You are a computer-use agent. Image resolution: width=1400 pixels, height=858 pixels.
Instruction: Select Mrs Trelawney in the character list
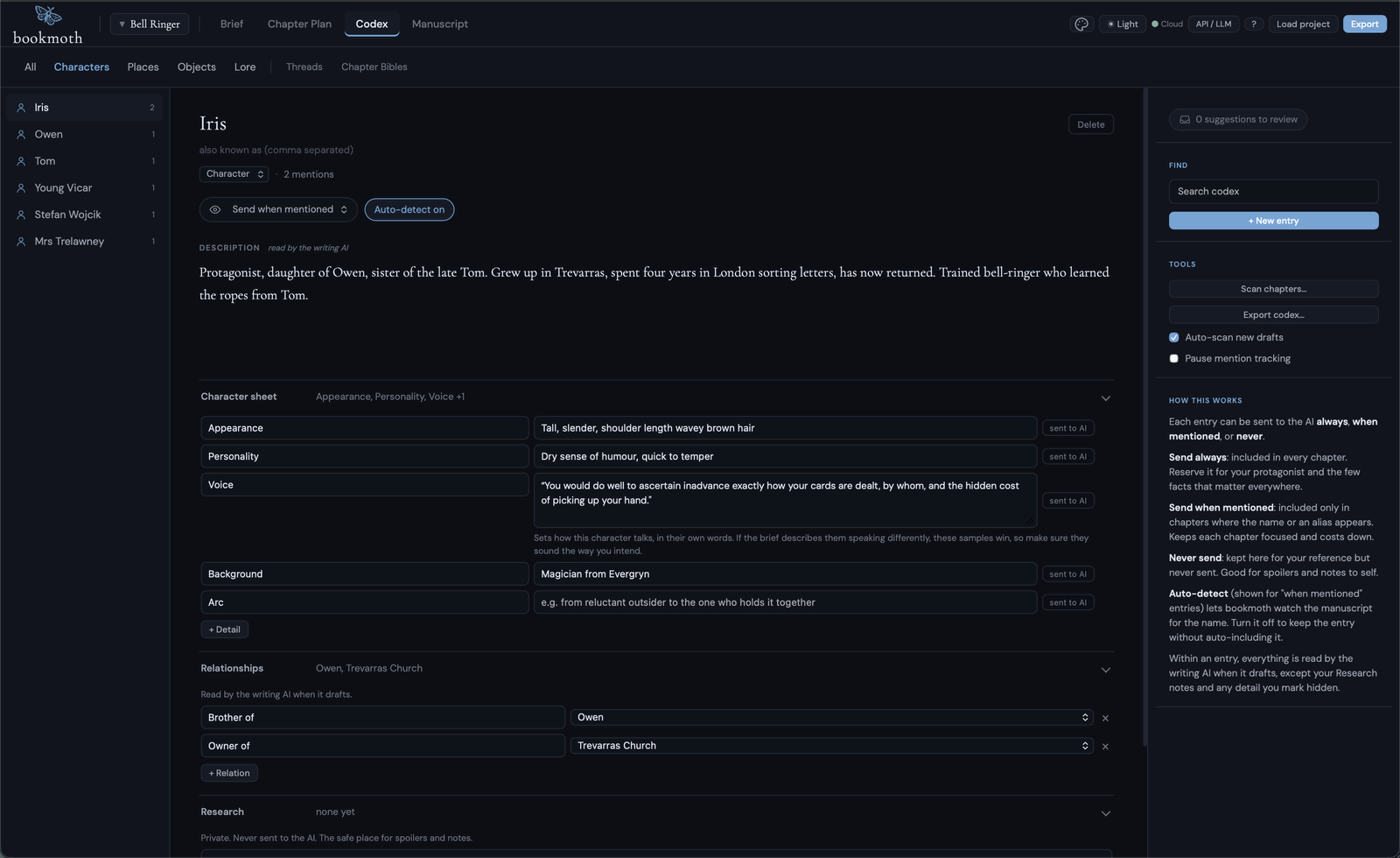(x=85, y=242)
